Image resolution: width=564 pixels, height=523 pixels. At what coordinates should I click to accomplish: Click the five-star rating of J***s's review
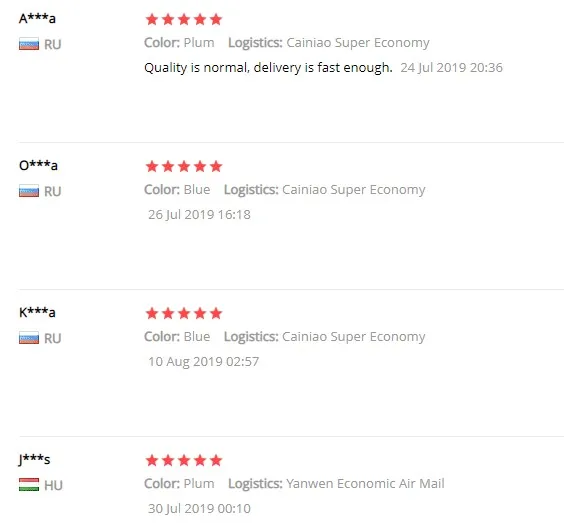(184, 460)
